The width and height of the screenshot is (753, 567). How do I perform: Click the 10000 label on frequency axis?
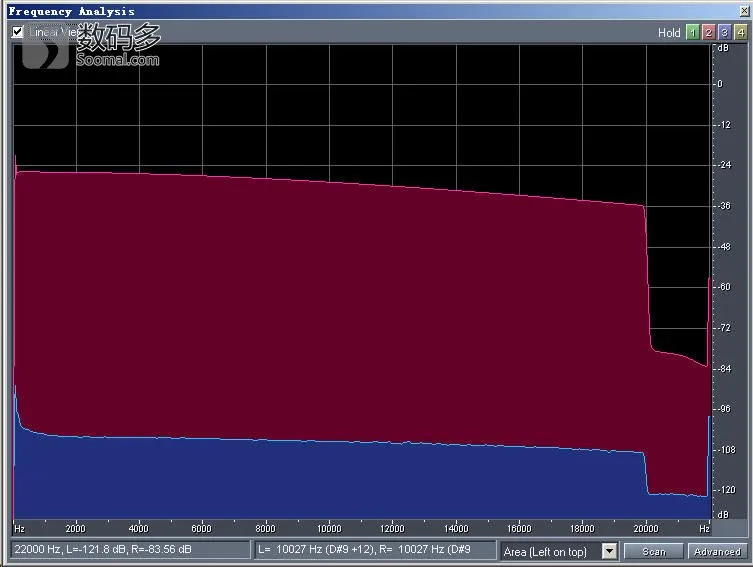329,529
